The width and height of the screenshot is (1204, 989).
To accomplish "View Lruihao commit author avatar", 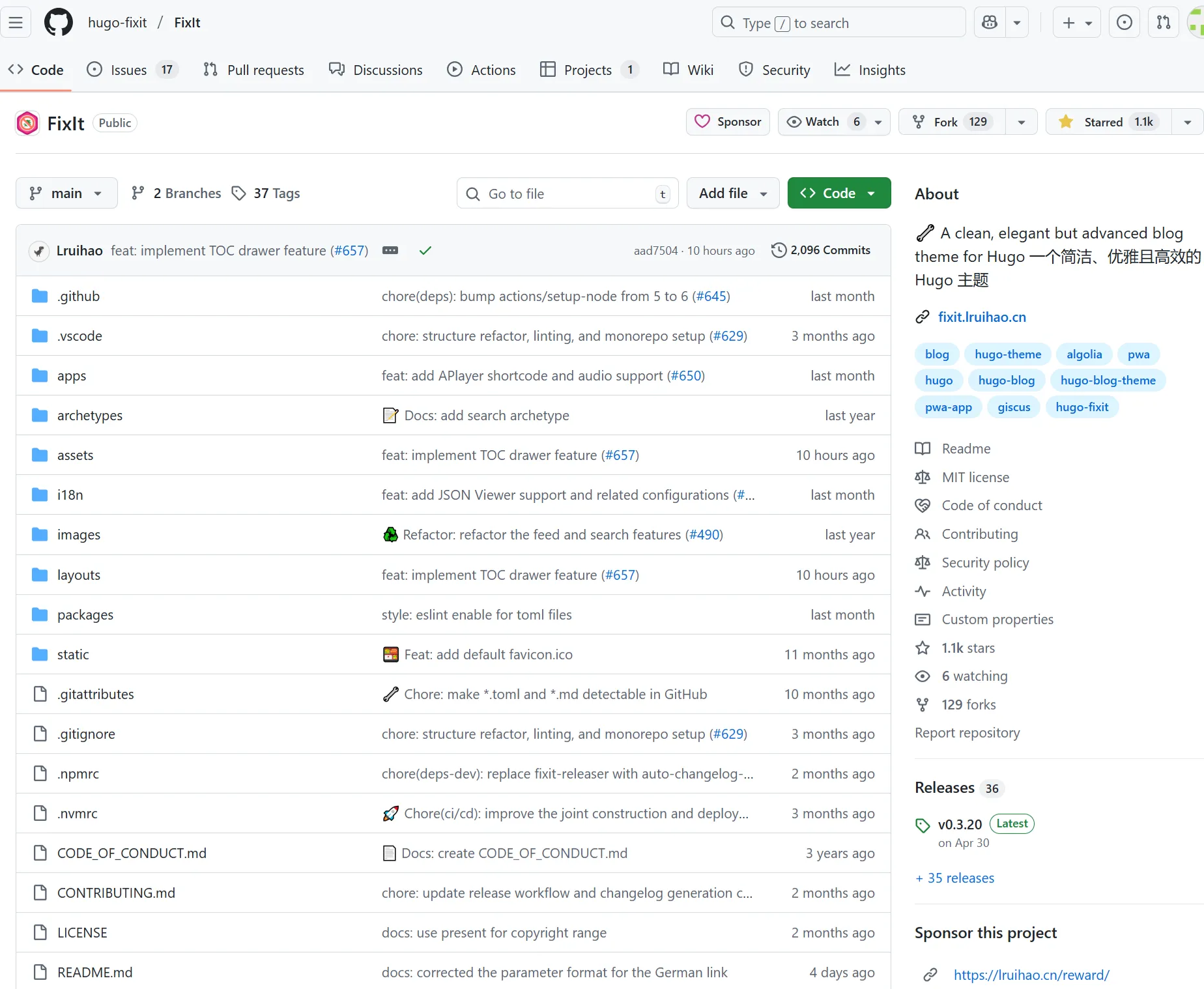I will 39,251.
